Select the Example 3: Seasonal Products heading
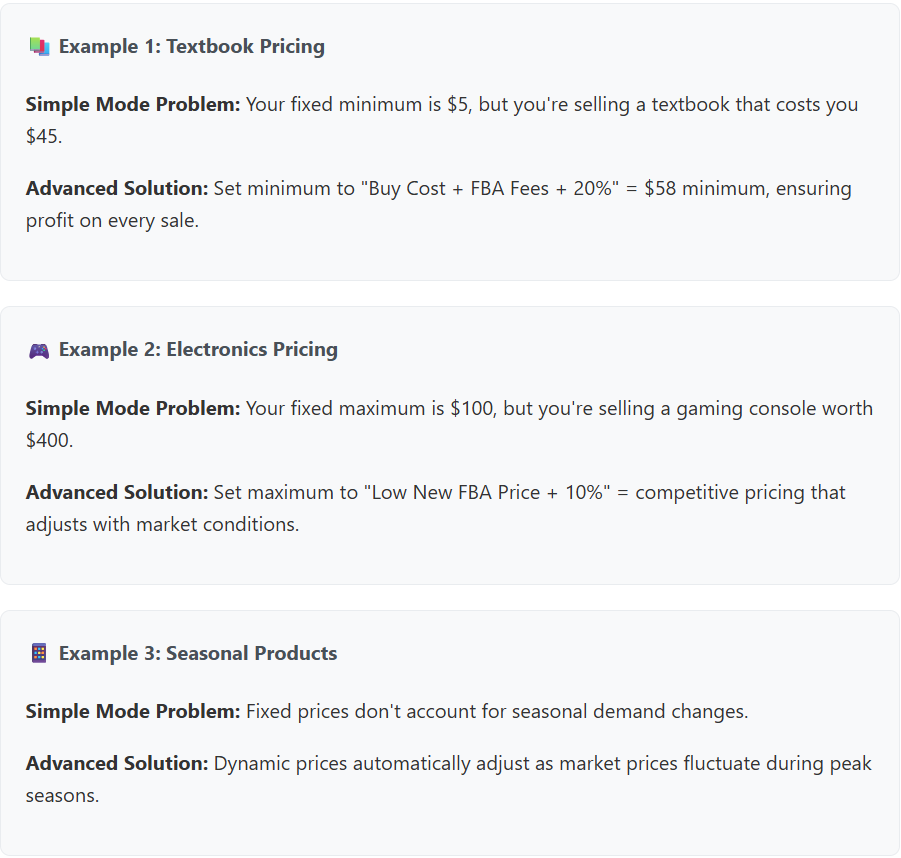The width and height of the screenshot is (901, 858). tap(198, 653)
